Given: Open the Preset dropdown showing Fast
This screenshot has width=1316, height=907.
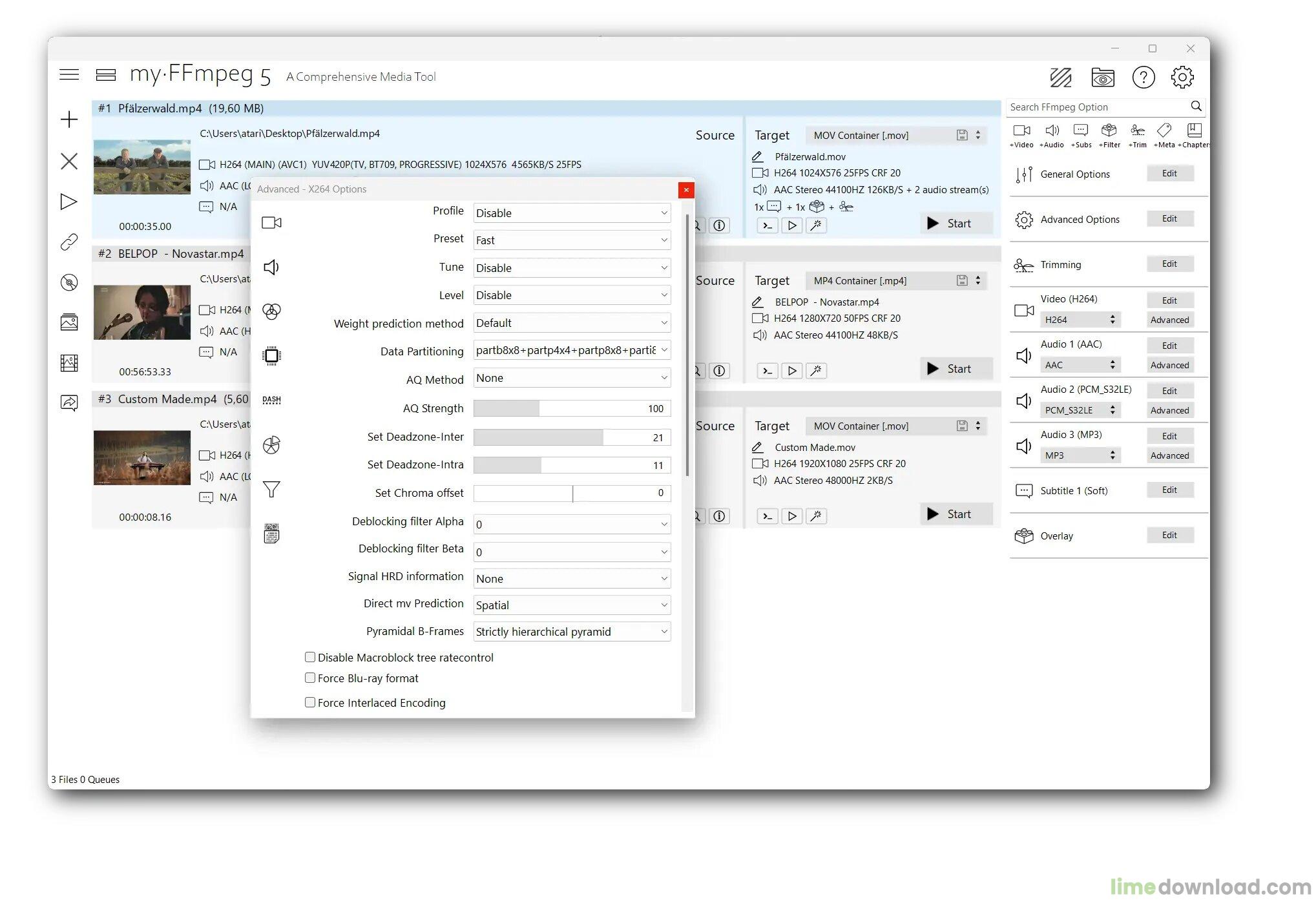Looking at the screenshot, I should point(571,240).
